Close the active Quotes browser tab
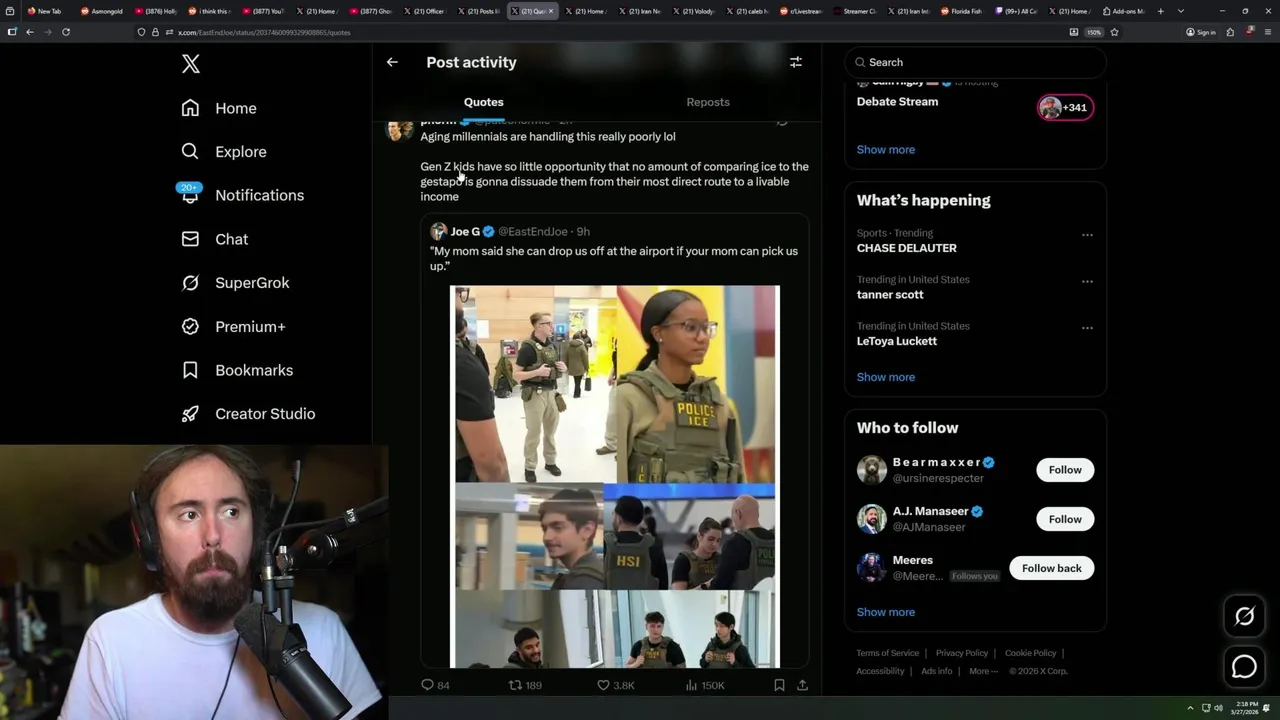The width and height of the screenshot is (1280, 720). [550, 11]
